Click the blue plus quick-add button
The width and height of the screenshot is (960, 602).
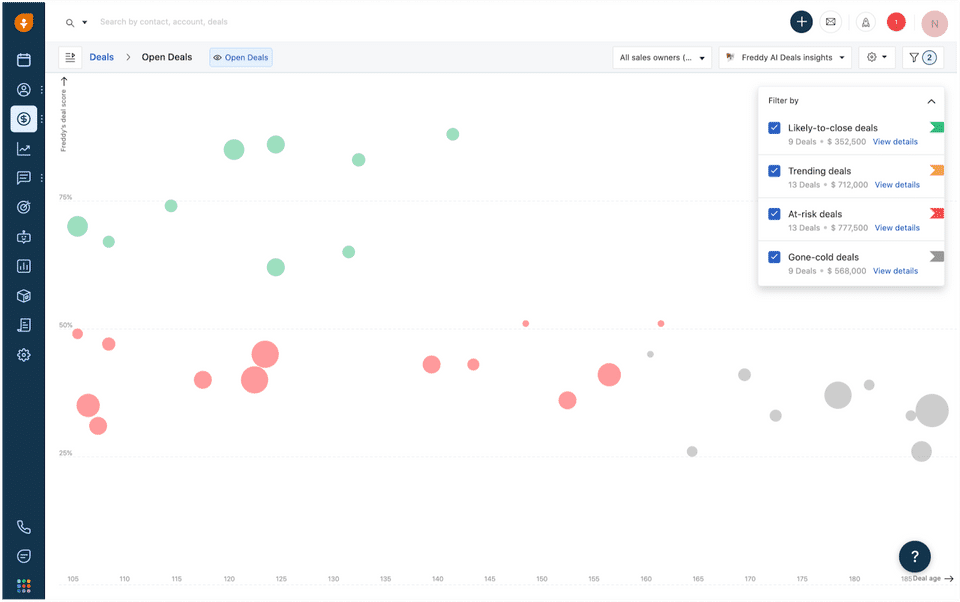click(801, 22)
